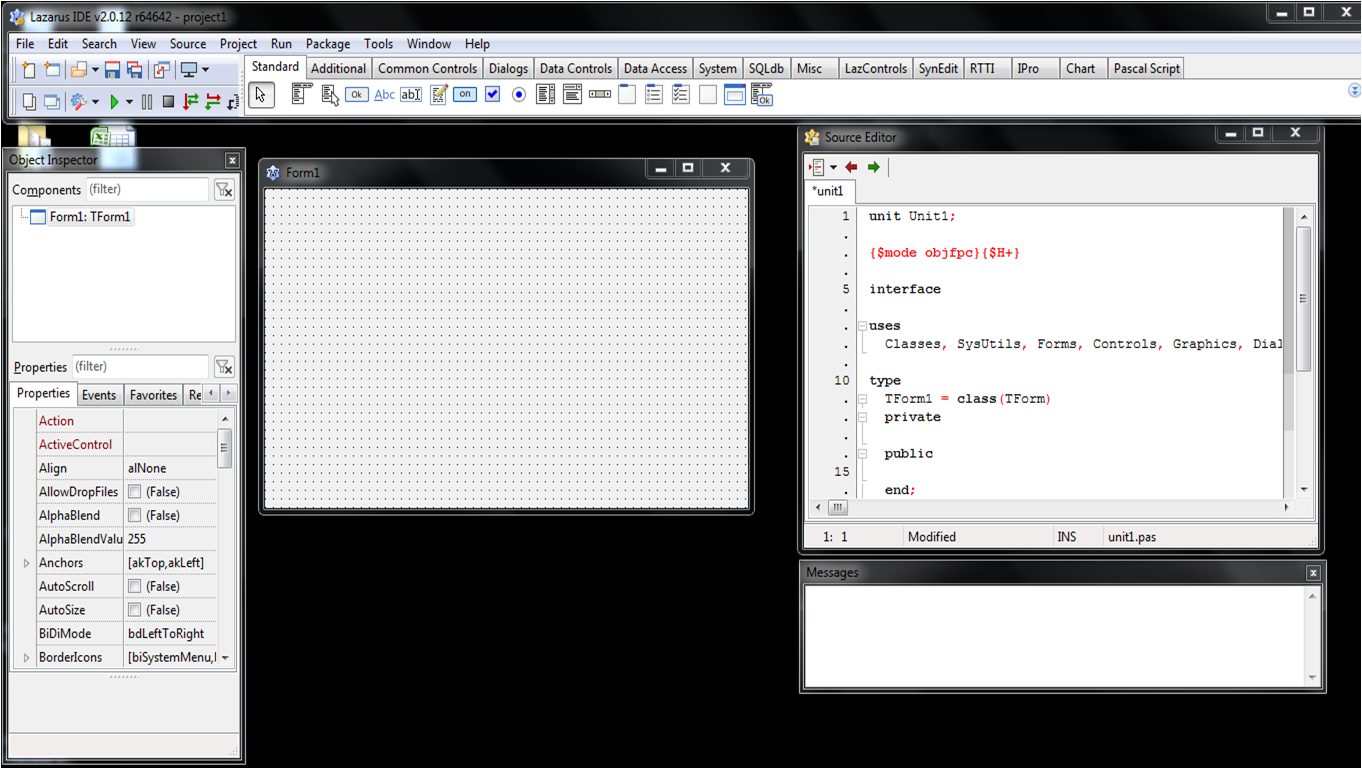
Task: Open the Package menu
Action: click(x=328, y=44)
